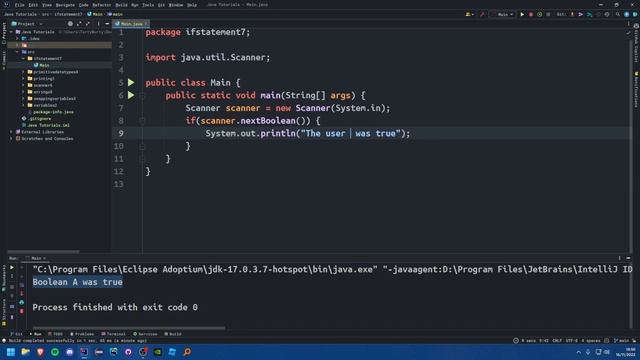Image resolution: width=640 pixels, height=360 pixels.
Task: Open the Main run configuration dropdown
Action: (x=503, y=14)
